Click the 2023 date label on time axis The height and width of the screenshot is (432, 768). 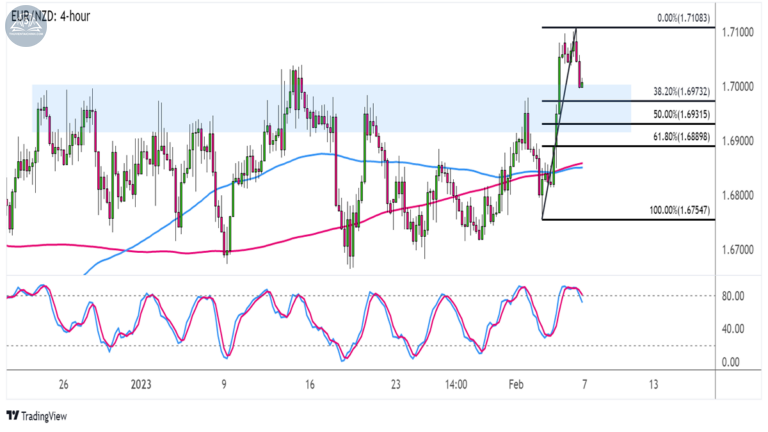pos(141,384)
